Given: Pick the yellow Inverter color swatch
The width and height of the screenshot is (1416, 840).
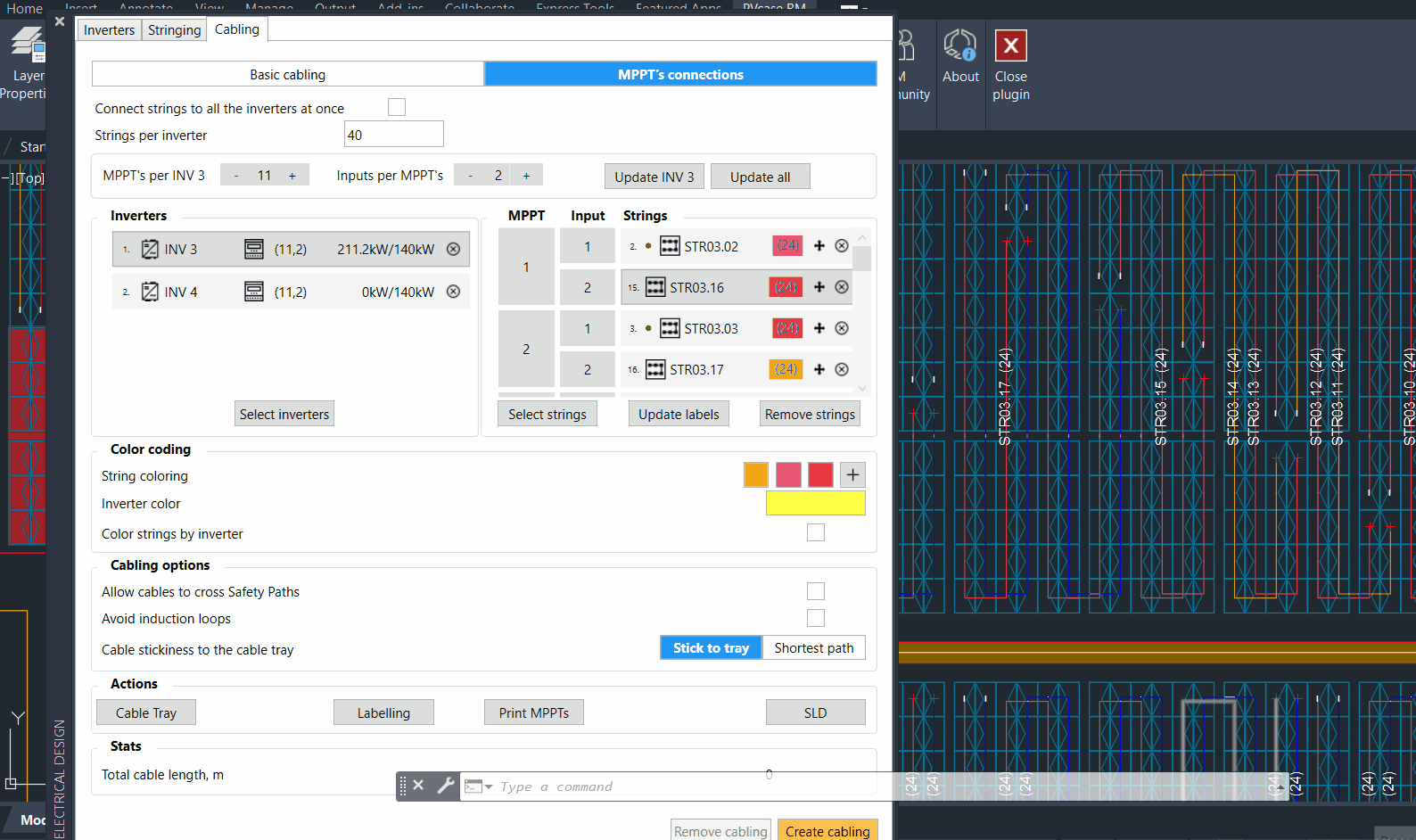Looking at the screenshot, I should (815, 504).
